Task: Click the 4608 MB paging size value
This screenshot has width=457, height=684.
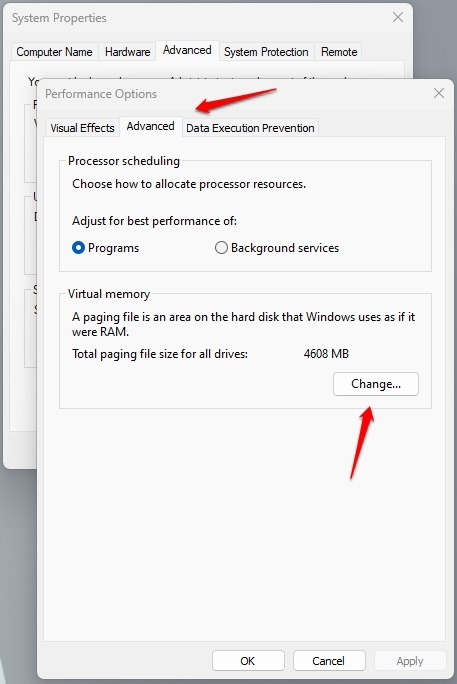Action: point(326,353)
